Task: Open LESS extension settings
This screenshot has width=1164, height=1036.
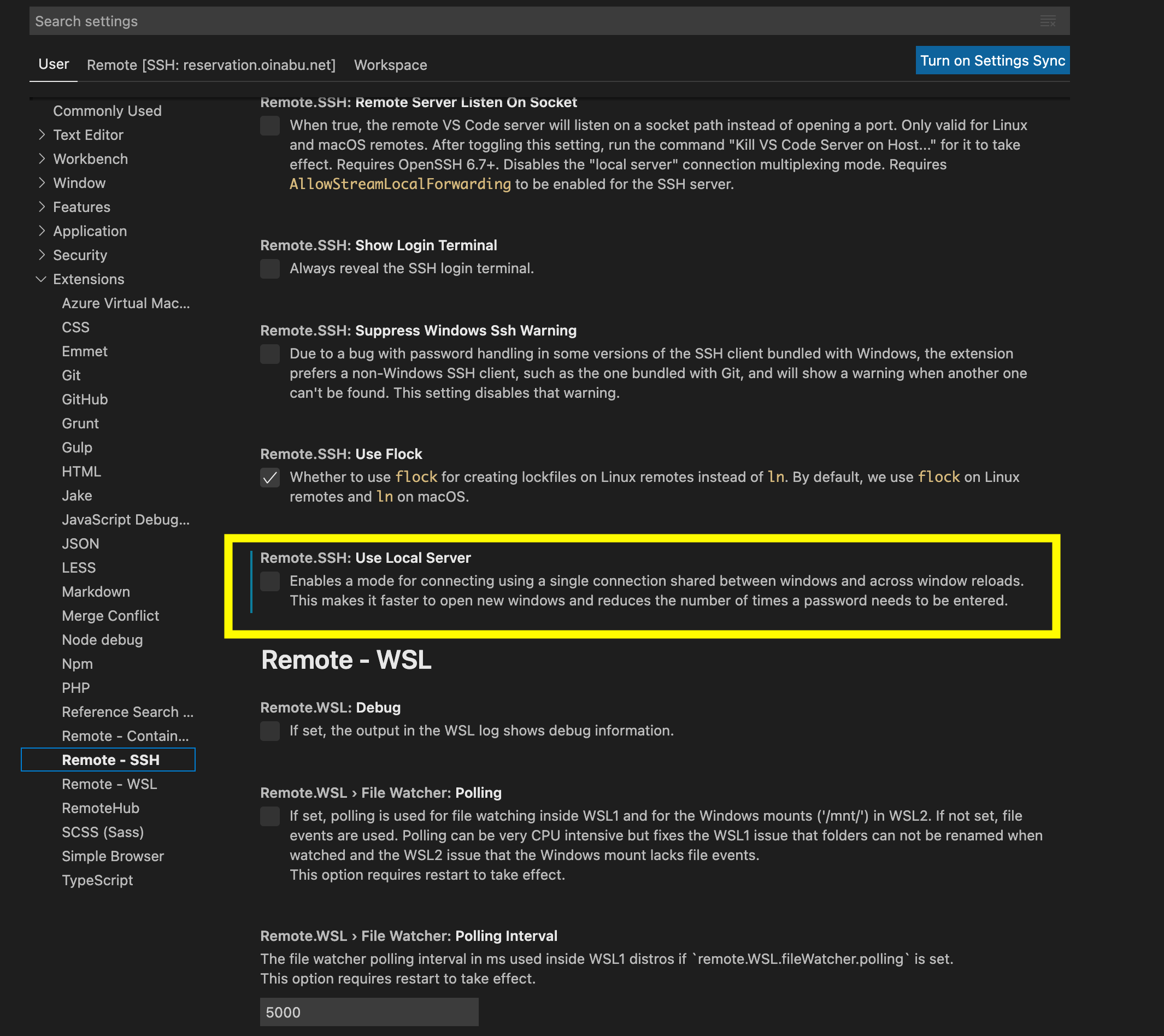Action: click(79, 568)
